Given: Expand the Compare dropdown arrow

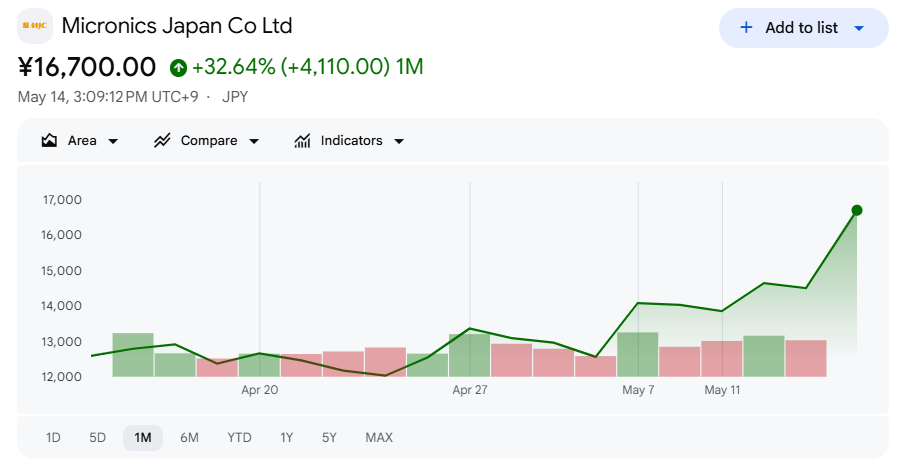Looking at the screenshot, I should (254, 141).
